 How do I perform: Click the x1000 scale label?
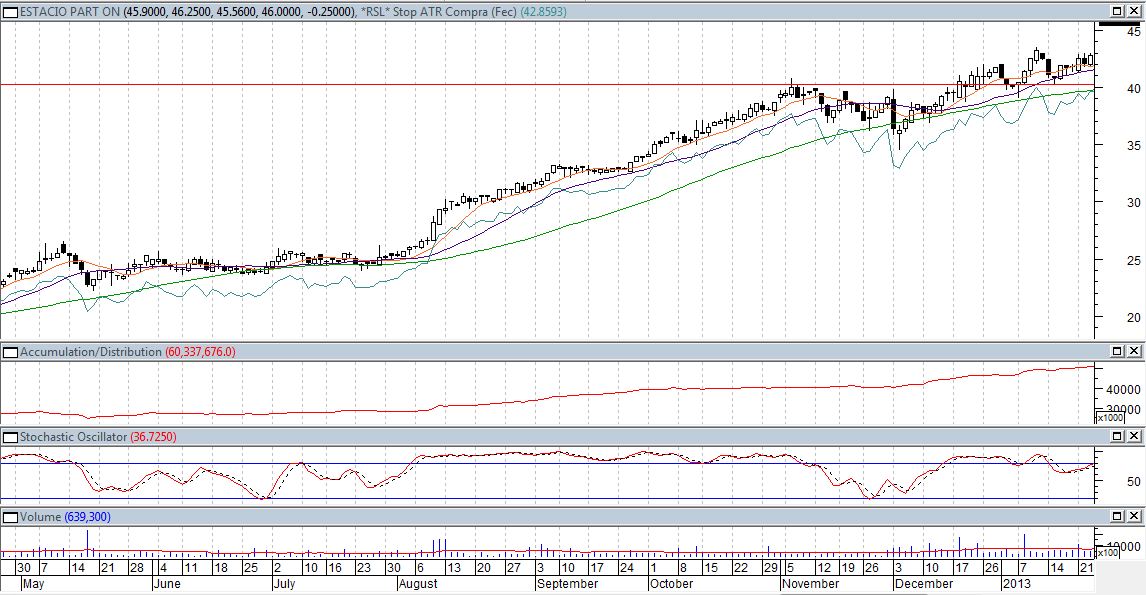pos(1110,418)
